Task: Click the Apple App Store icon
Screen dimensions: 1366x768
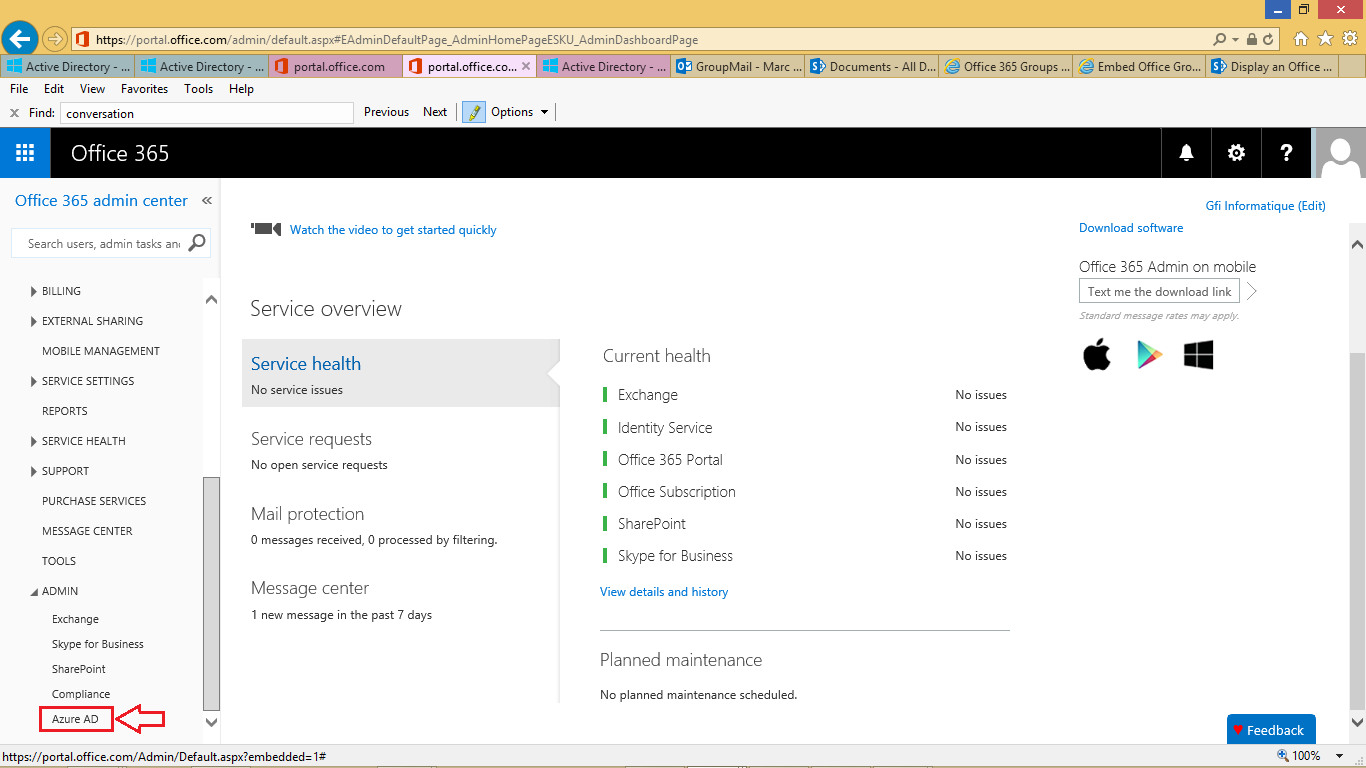Action: point(1097,355)
